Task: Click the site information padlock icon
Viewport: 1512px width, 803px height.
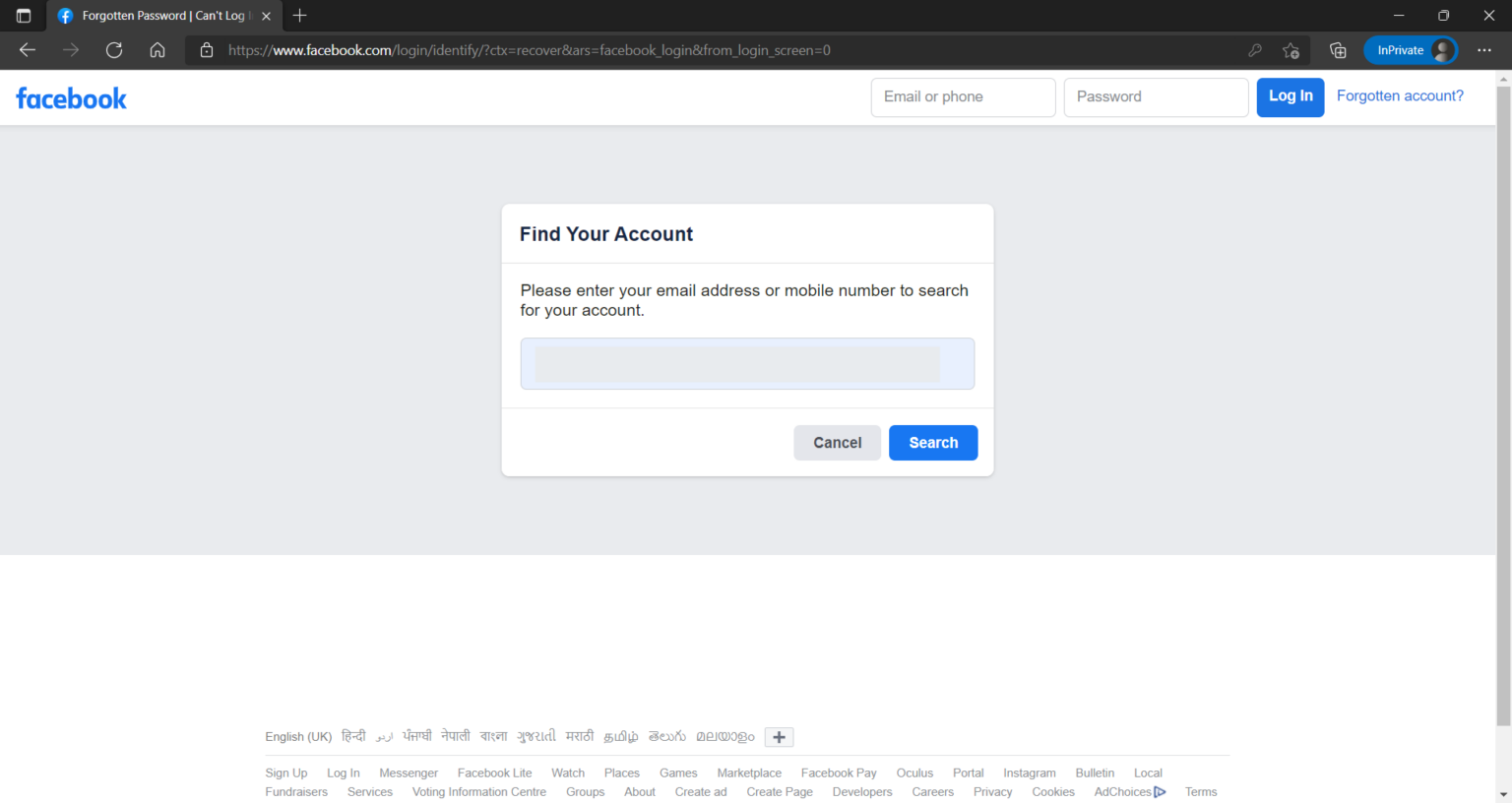Action: pyautogui.click(x=206, y=49)
